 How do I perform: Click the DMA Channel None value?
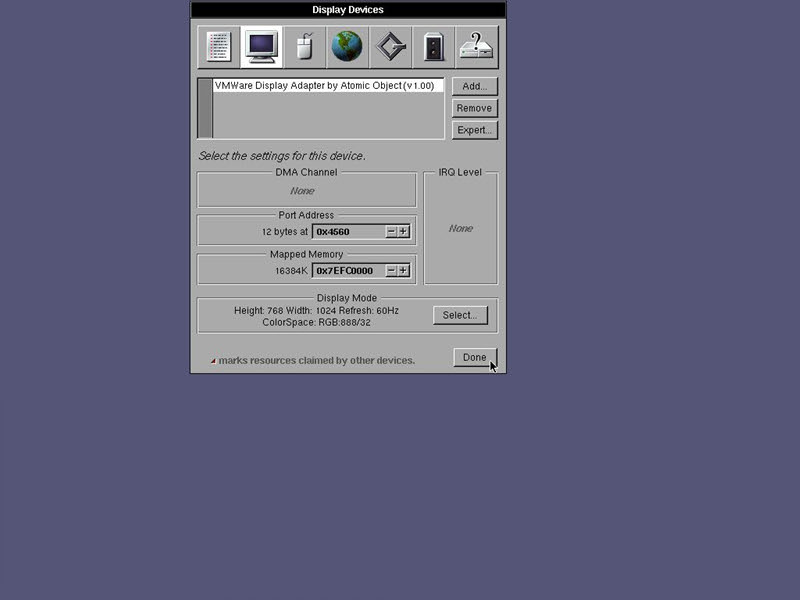[302, 191]
